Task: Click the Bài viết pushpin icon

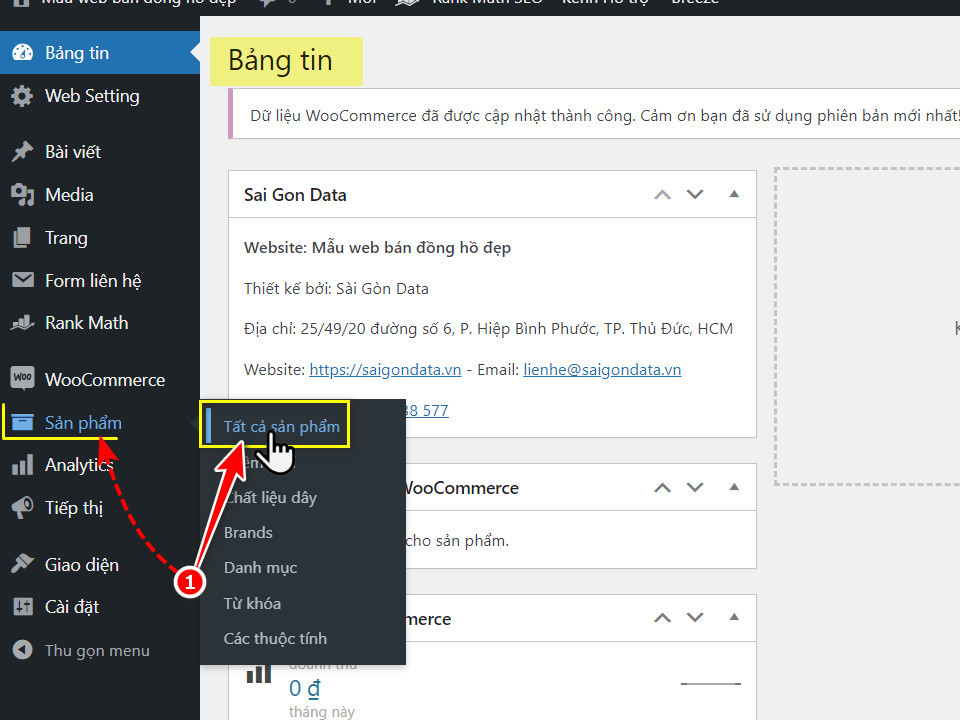Action: click(x=23, y=151)
